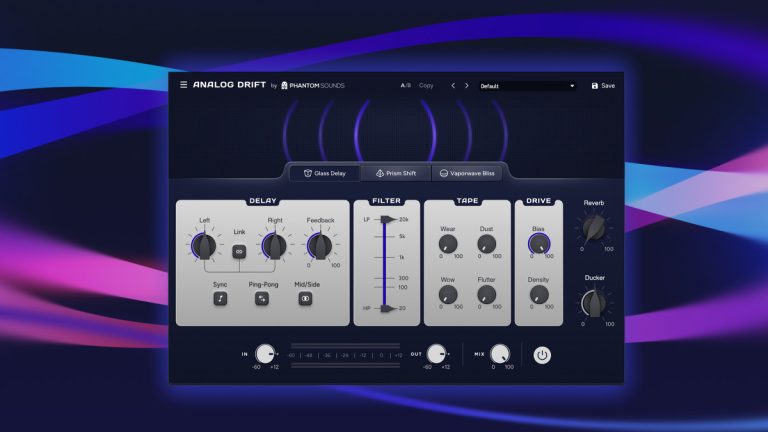Image resolution: width=768 pixels, height=432 pixels.
Task: Toggle Mid/Side mode
Action: point(305,298)
